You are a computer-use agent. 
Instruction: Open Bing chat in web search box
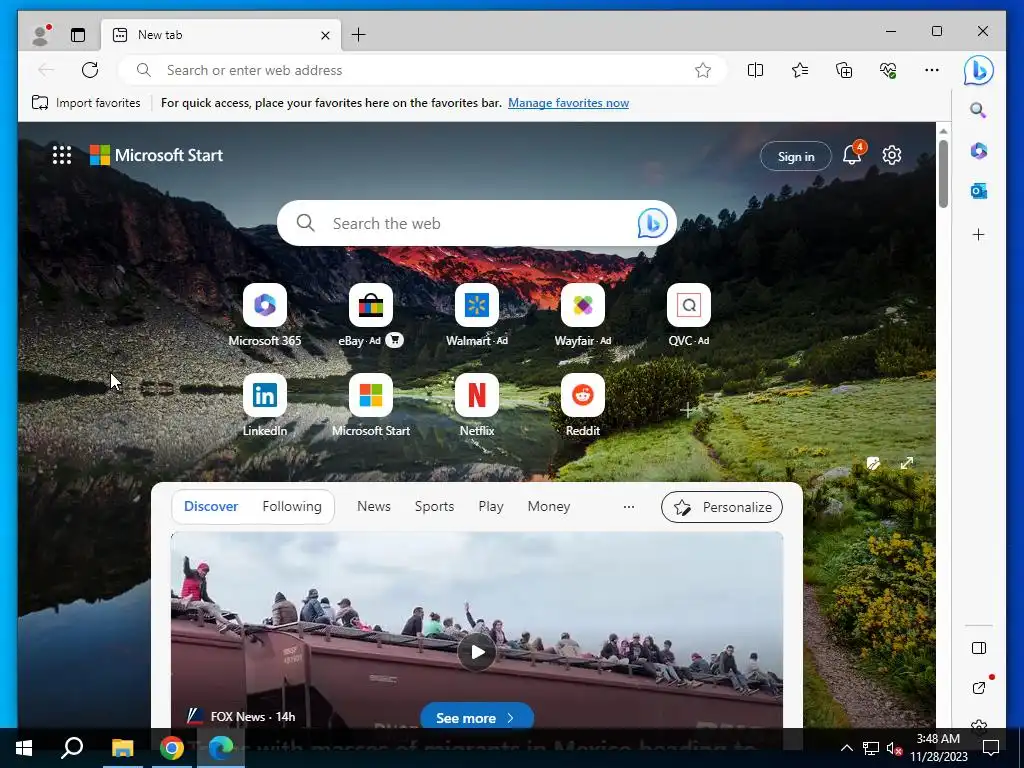pyautogui.click(x=652, y=223)
